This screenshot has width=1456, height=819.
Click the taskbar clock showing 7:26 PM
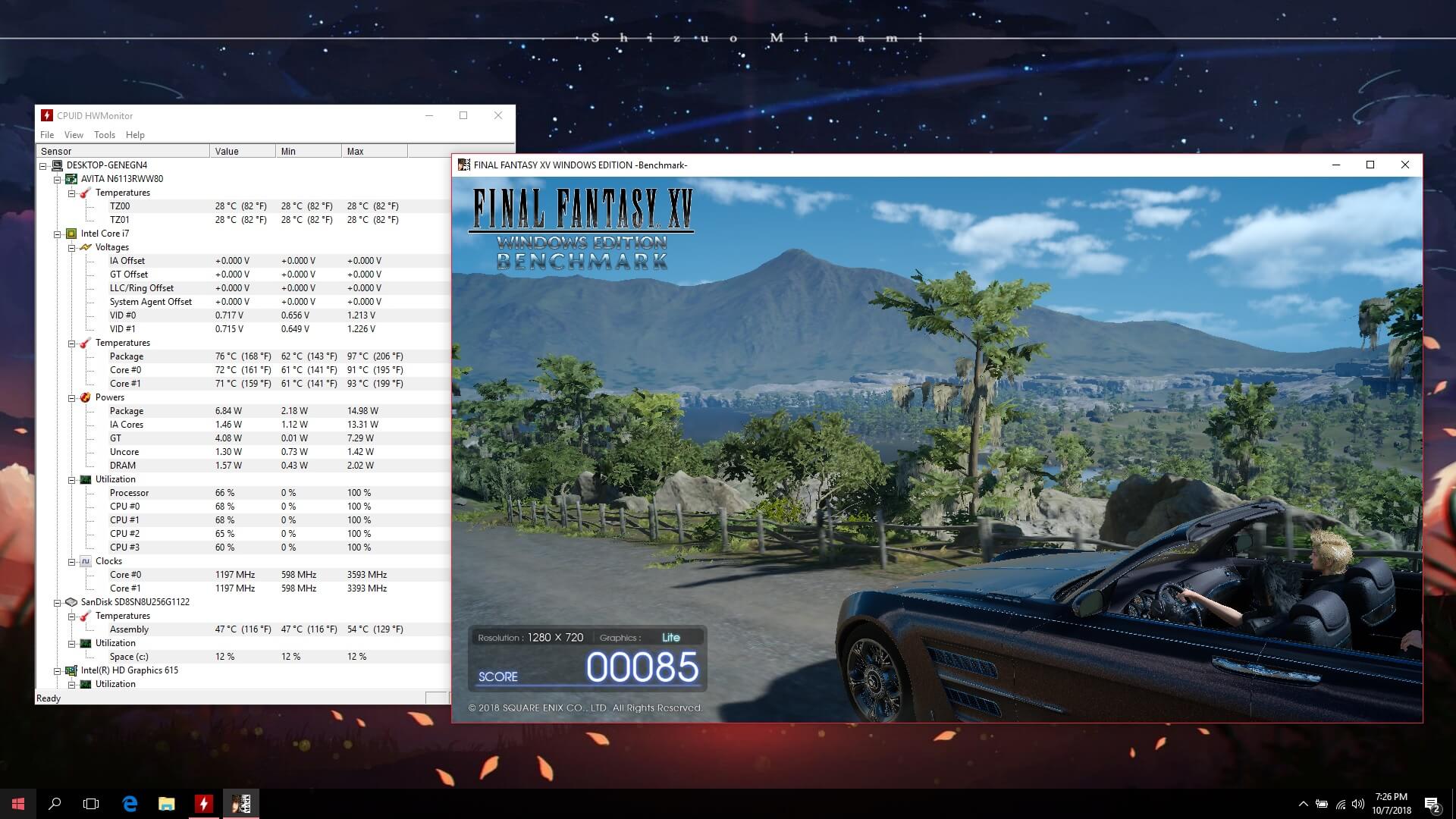(1392, 804)
